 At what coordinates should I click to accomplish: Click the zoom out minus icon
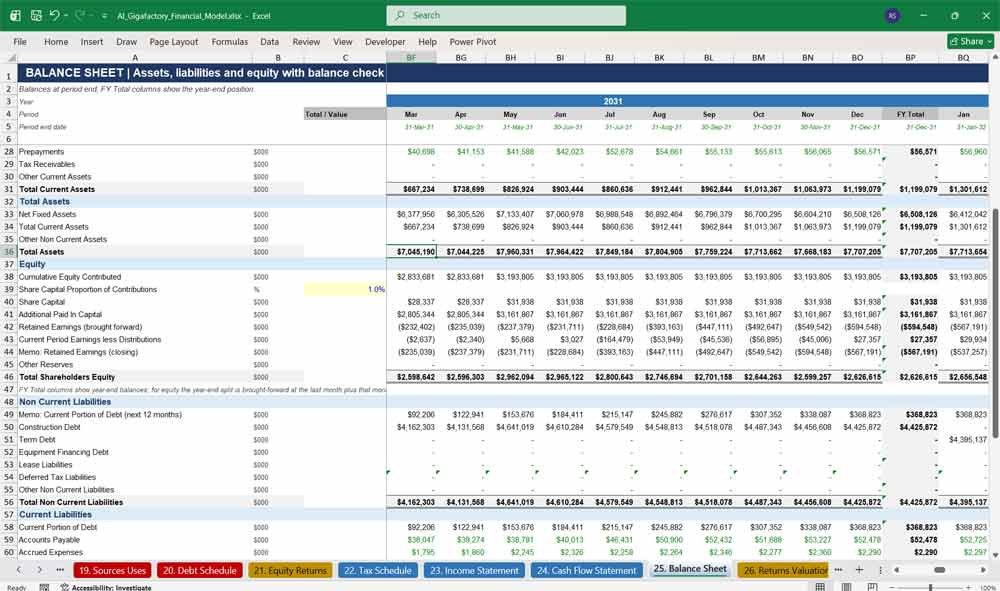tap(892, 587)
